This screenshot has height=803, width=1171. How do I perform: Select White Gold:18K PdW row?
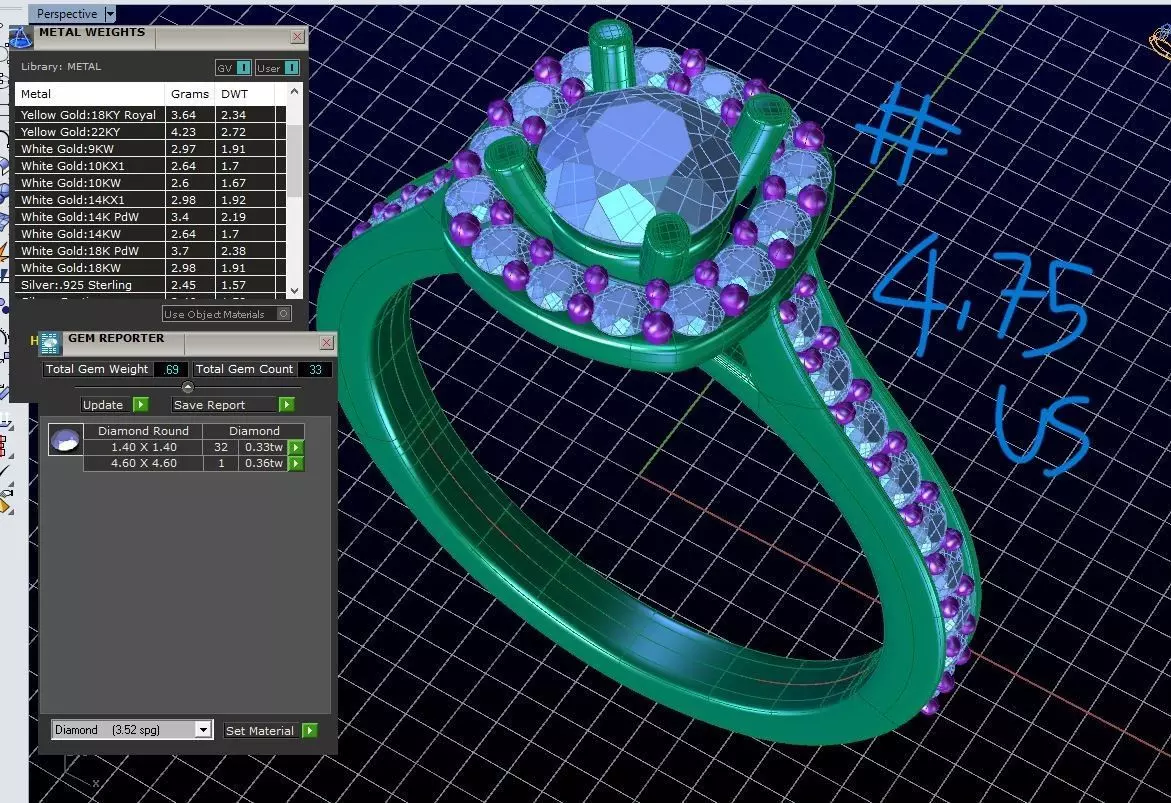tap(151, 251)
